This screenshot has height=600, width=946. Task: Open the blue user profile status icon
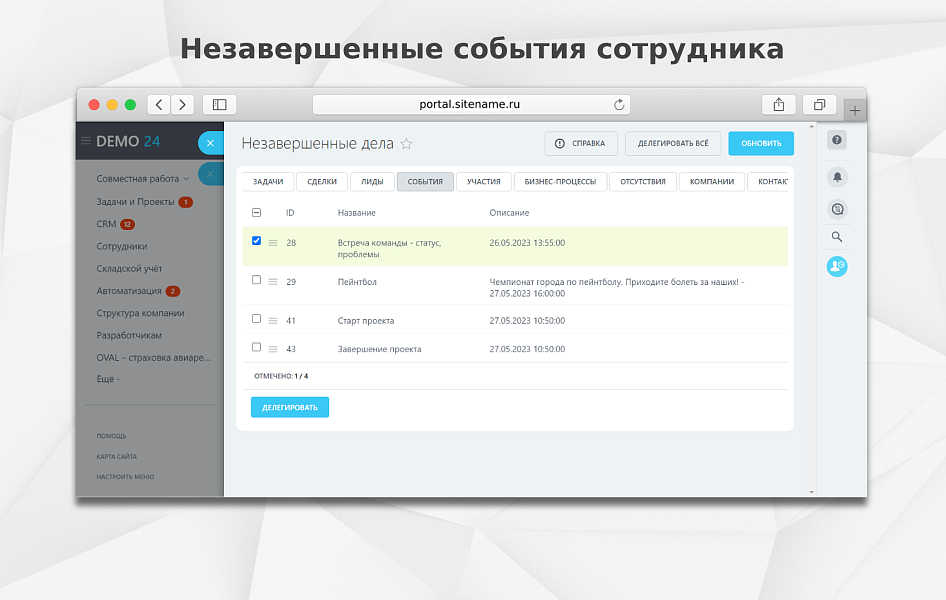pyautogui.click(x=836, y=266)
